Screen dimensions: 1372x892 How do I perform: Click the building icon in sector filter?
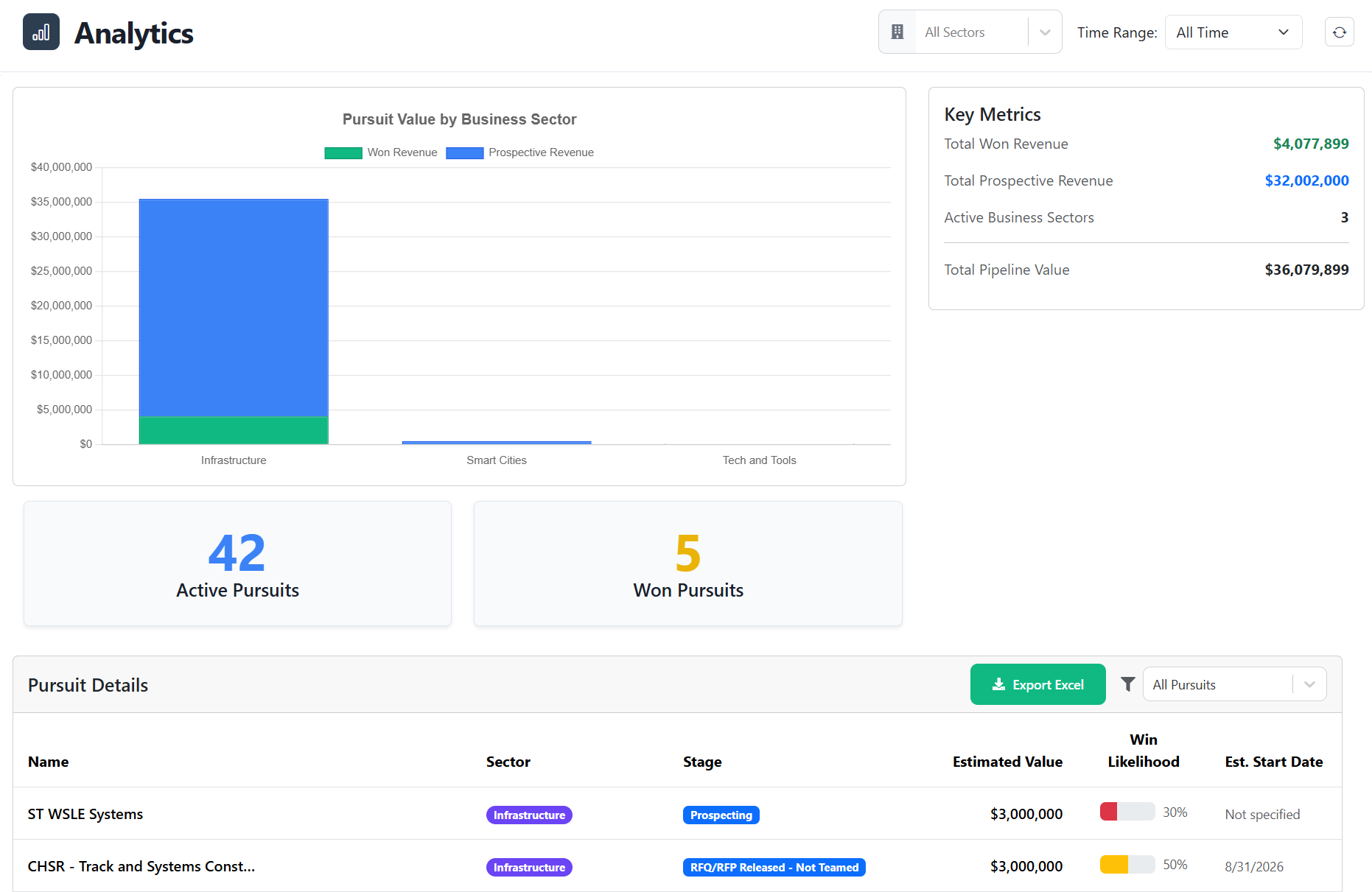click(x=897, y=32)
